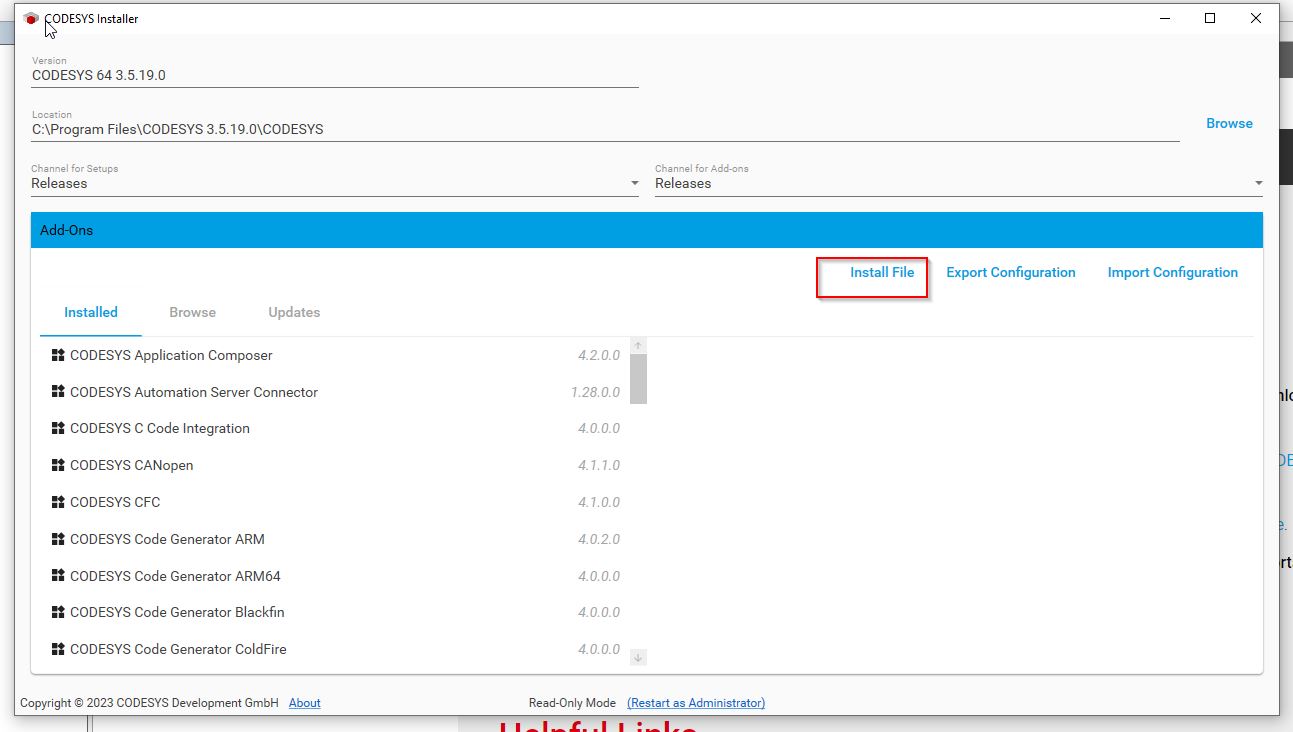Select CODESYS C Code Integration row
The height and width of the screenshot is (732, 1293).
[335, 428]
